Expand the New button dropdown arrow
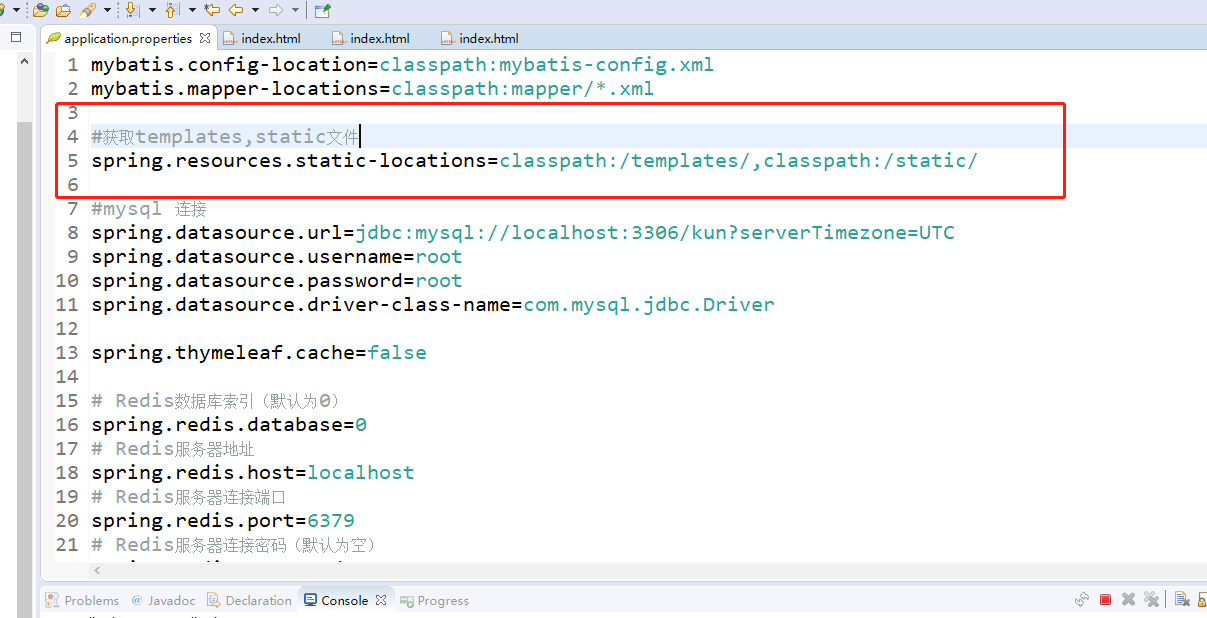1207x618 pixels. coord(16,11)
